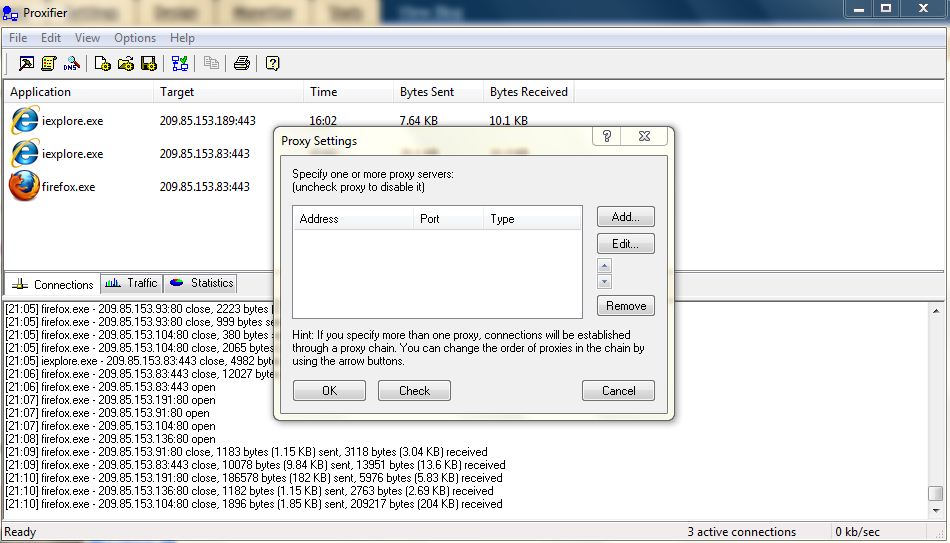Click the Add... button in Proxy Settings
The height and width of the screenshot is (543, 950).
coord(625,217)
